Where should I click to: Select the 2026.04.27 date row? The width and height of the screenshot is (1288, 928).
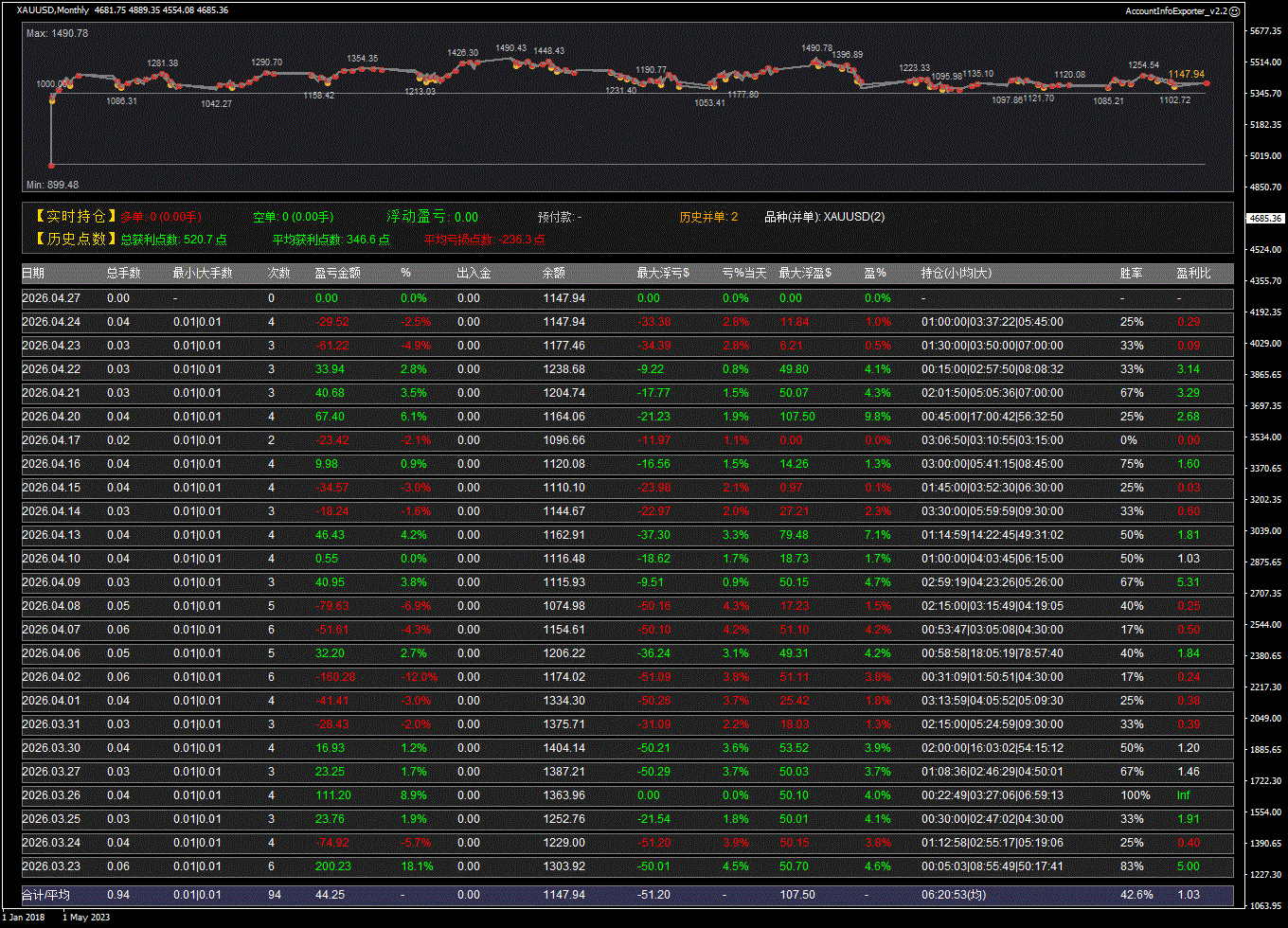[x=51, y=298]
